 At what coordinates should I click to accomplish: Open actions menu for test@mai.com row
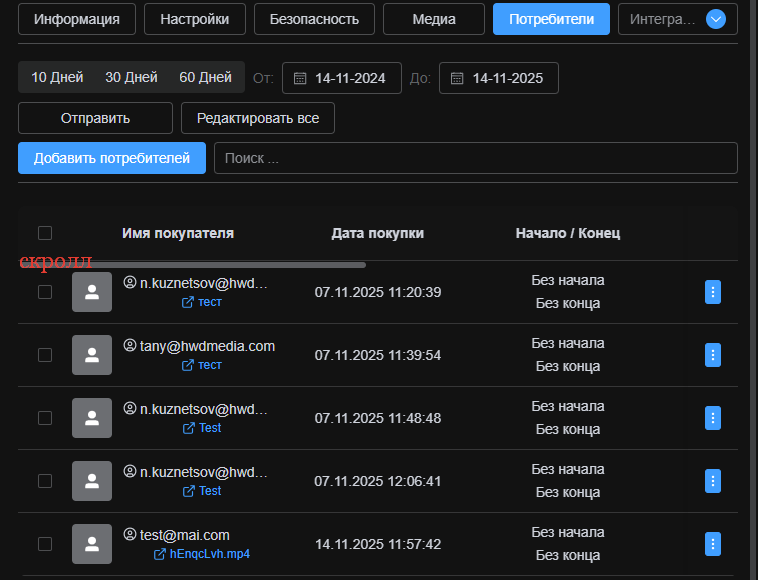(713, 544)
